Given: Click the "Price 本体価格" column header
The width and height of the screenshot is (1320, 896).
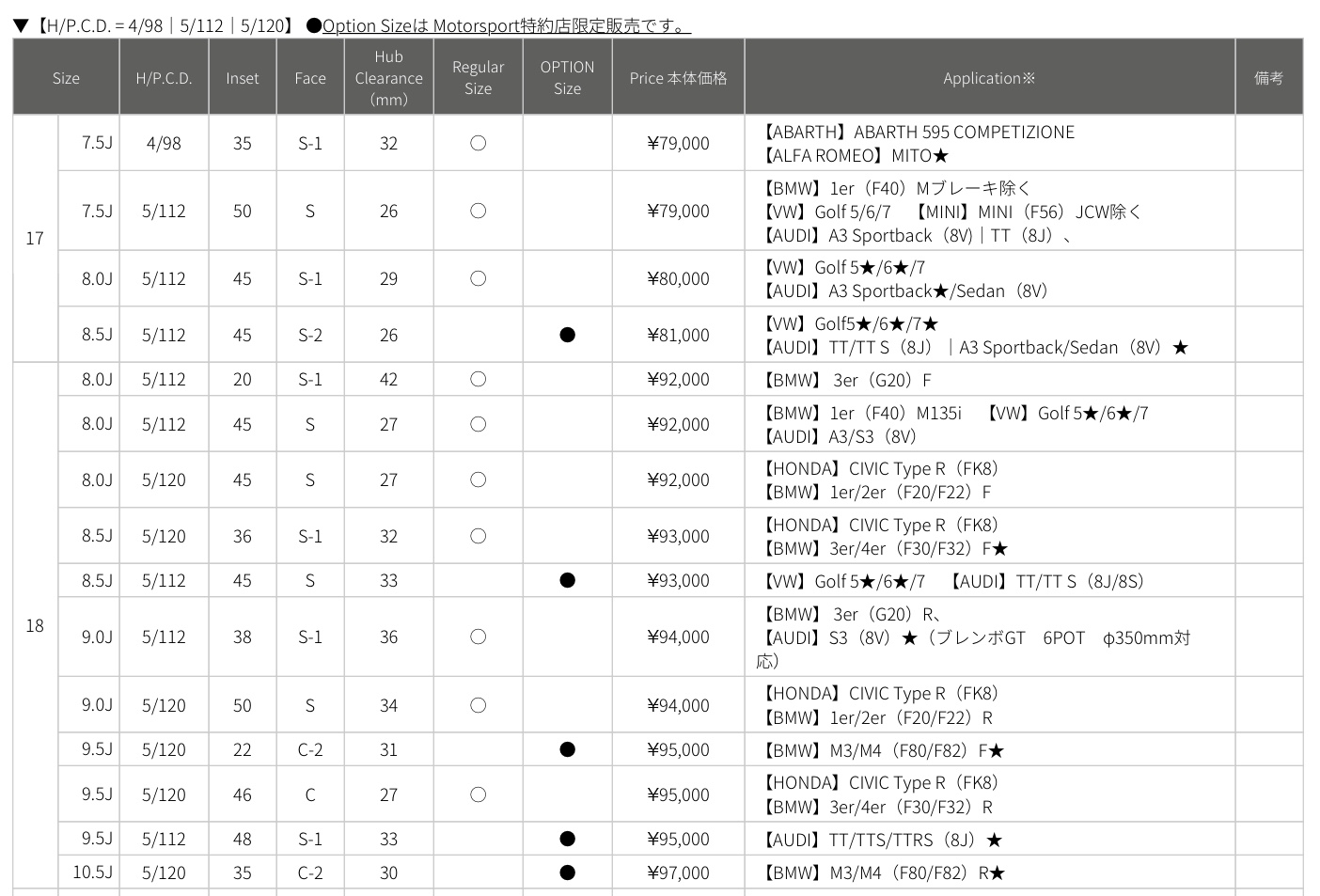Looking at the screenshot, I should (678, 78).
